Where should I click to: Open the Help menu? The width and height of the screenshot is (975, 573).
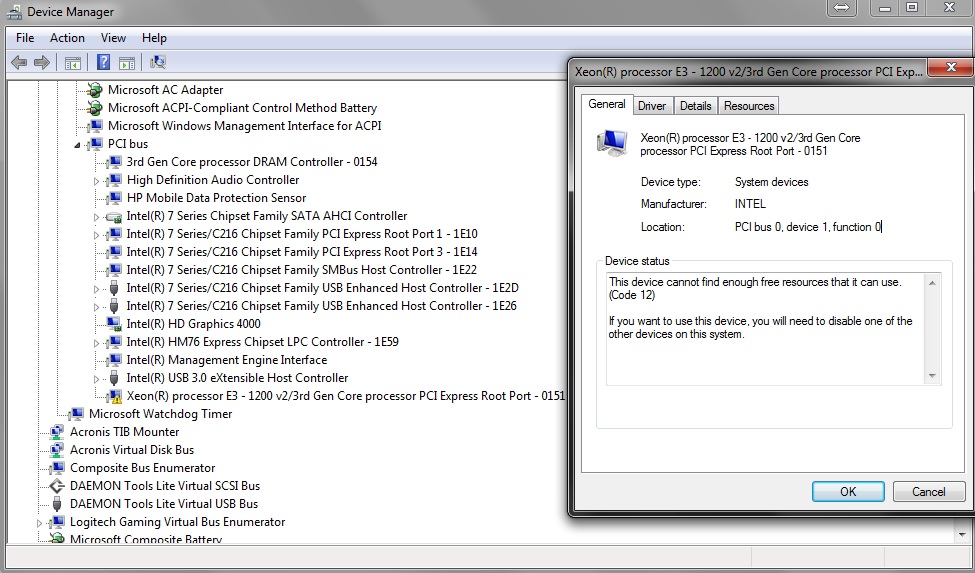click(154, 38)
